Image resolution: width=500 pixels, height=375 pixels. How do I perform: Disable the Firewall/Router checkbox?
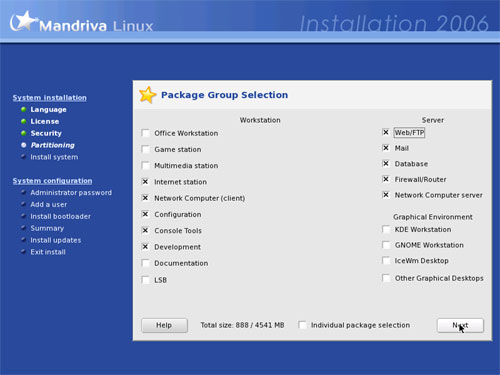coord(386,179)
